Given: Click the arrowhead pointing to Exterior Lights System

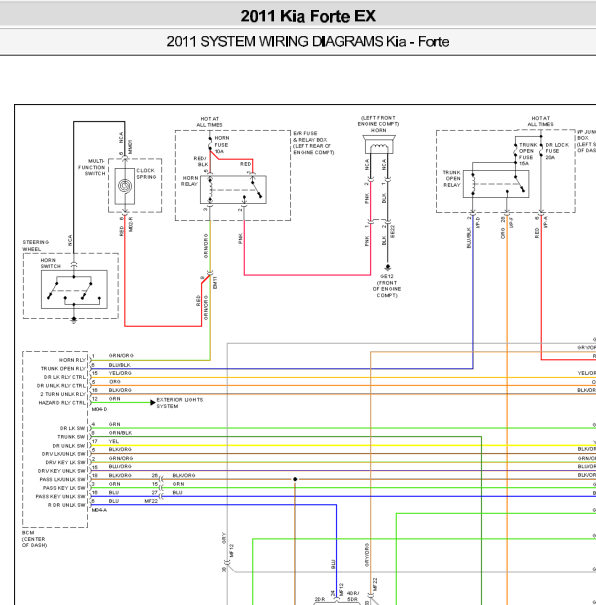Looking at the screenshot, I should click(x=153, y=402).
